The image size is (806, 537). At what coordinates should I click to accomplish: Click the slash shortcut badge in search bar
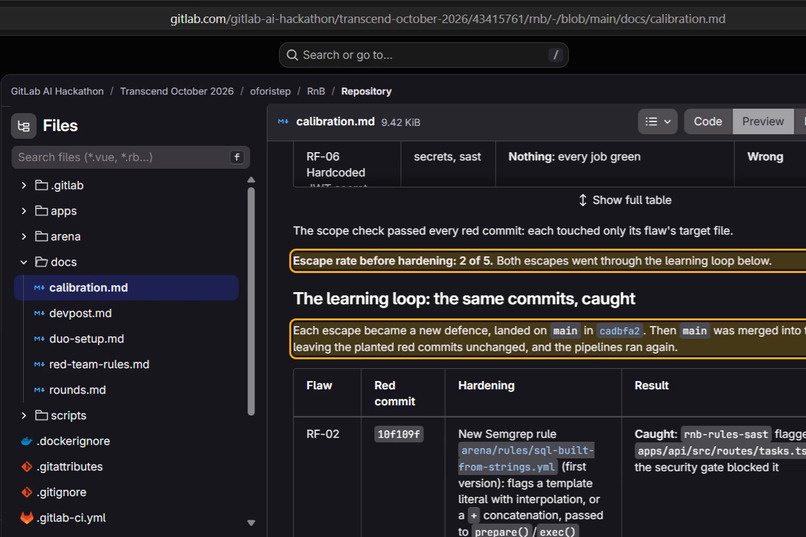[555, 55]
